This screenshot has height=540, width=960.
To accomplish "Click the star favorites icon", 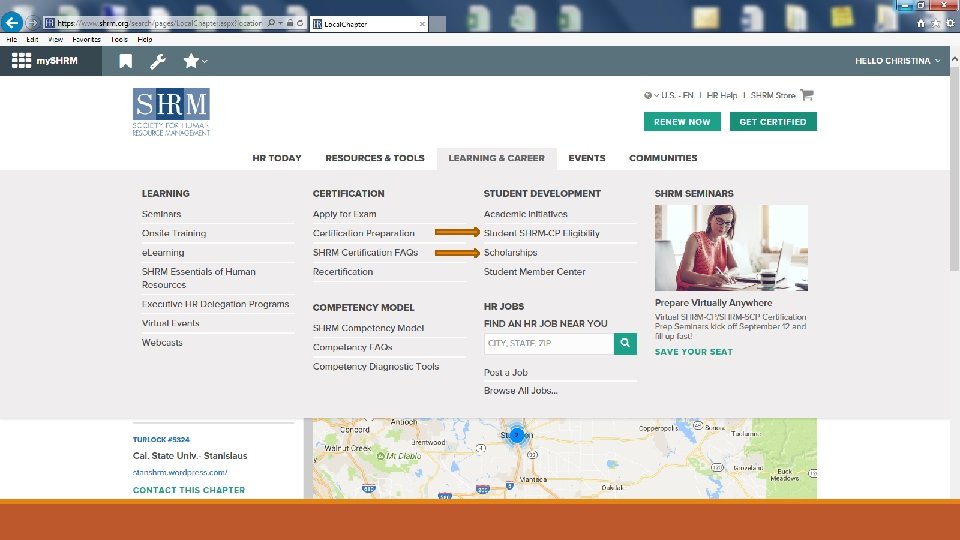I will [x=191, y=61].
